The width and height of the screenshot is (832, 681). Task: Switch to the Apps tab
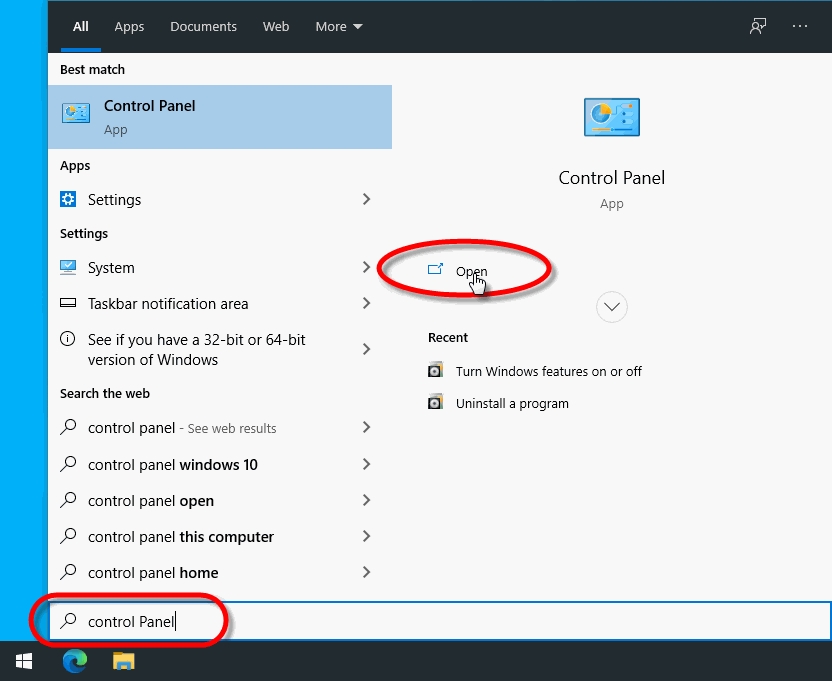[129, 27]
